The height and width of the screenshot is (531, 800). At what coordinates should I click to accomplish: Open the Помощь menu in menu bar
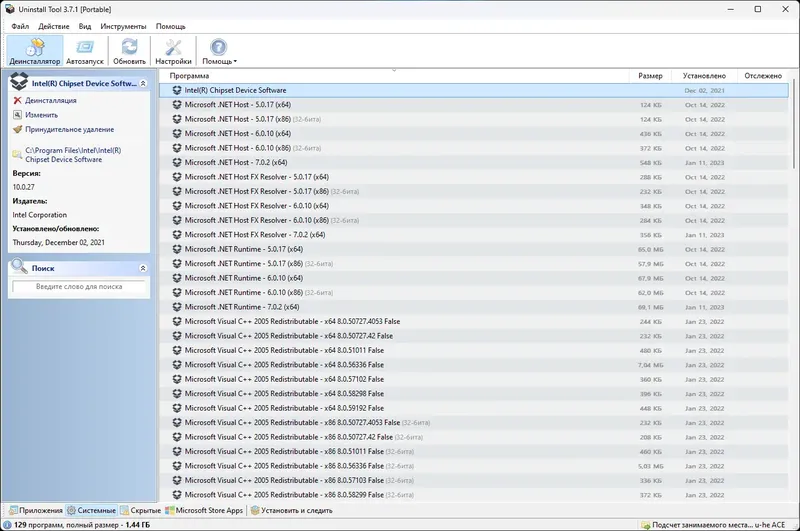pyautogui.click(x=170, y=26)
